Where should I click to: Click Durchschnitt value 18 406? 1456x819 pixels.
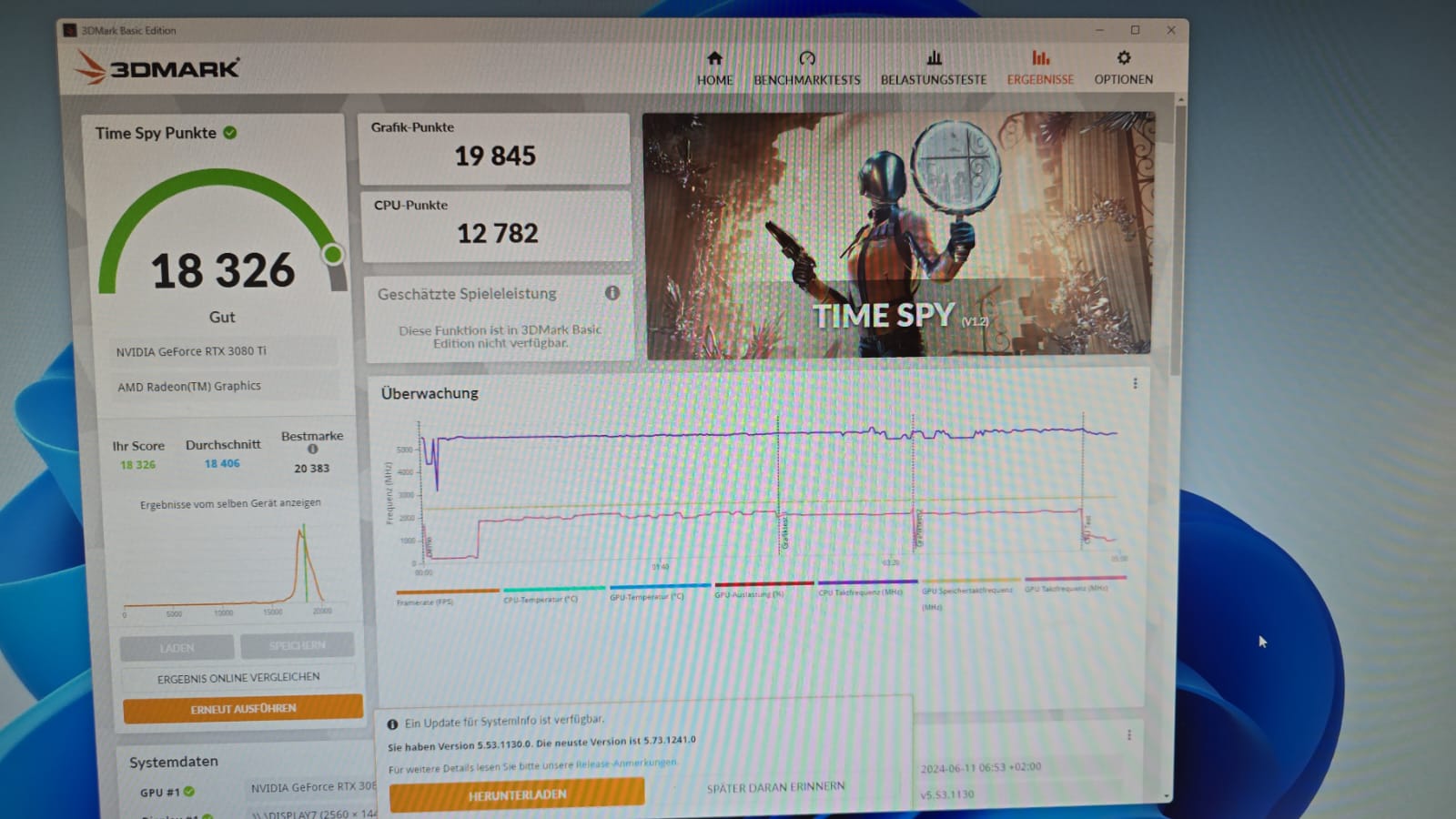(222, 463)
